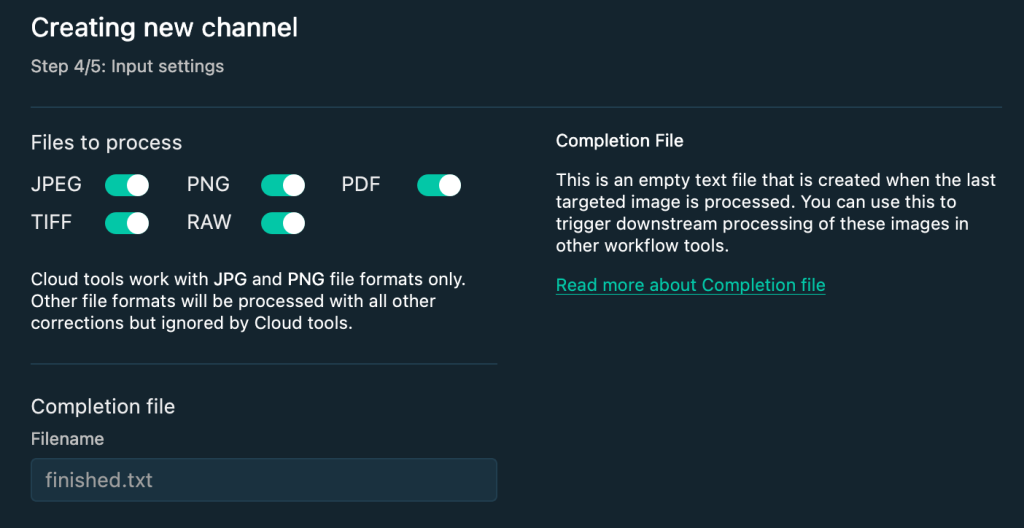
Task: Click the finished.txt filename input field
Action: tap(264, 480)
